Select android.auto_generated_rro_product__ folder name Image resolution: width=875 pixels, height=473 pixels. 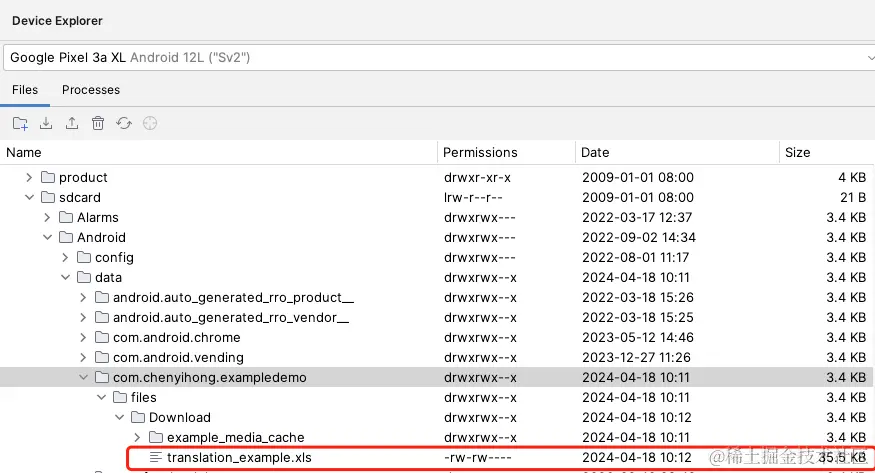233,297
